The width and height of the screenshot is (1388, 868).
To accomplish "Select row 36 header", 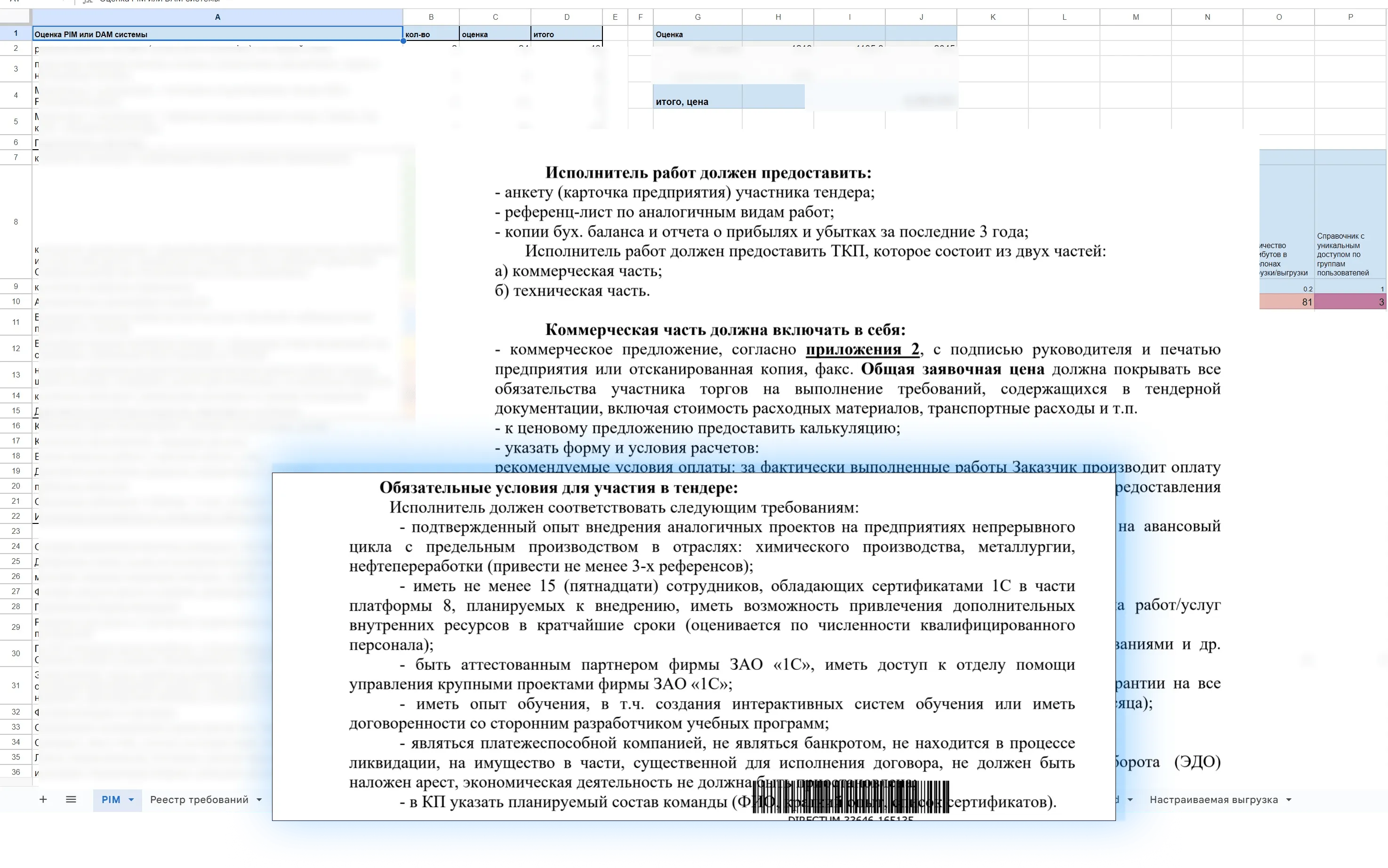I will click(x=16, y=772).
